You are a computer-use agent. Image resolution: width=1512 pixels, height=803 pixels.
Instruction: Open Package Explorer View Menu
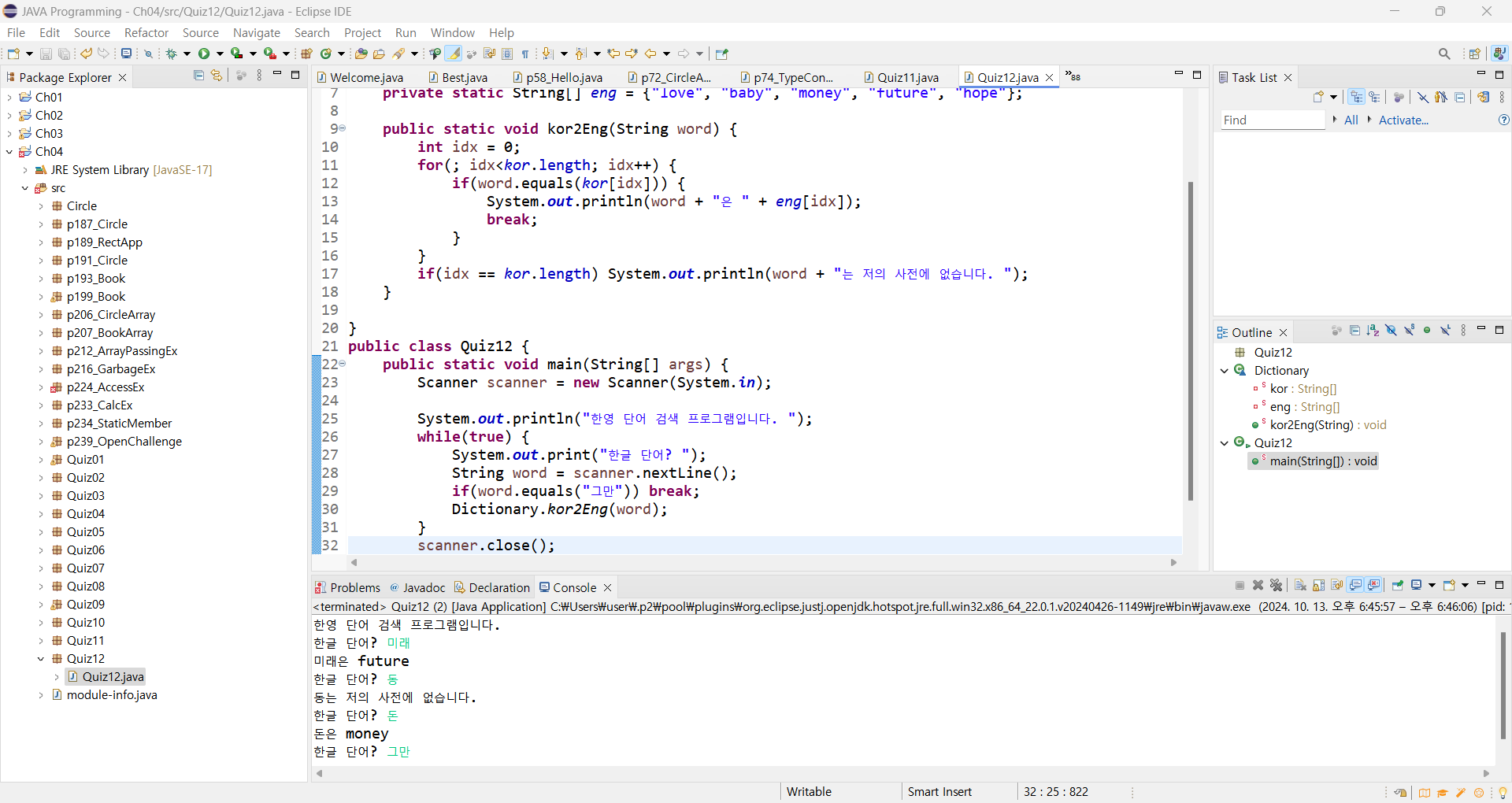coord(259,76)
